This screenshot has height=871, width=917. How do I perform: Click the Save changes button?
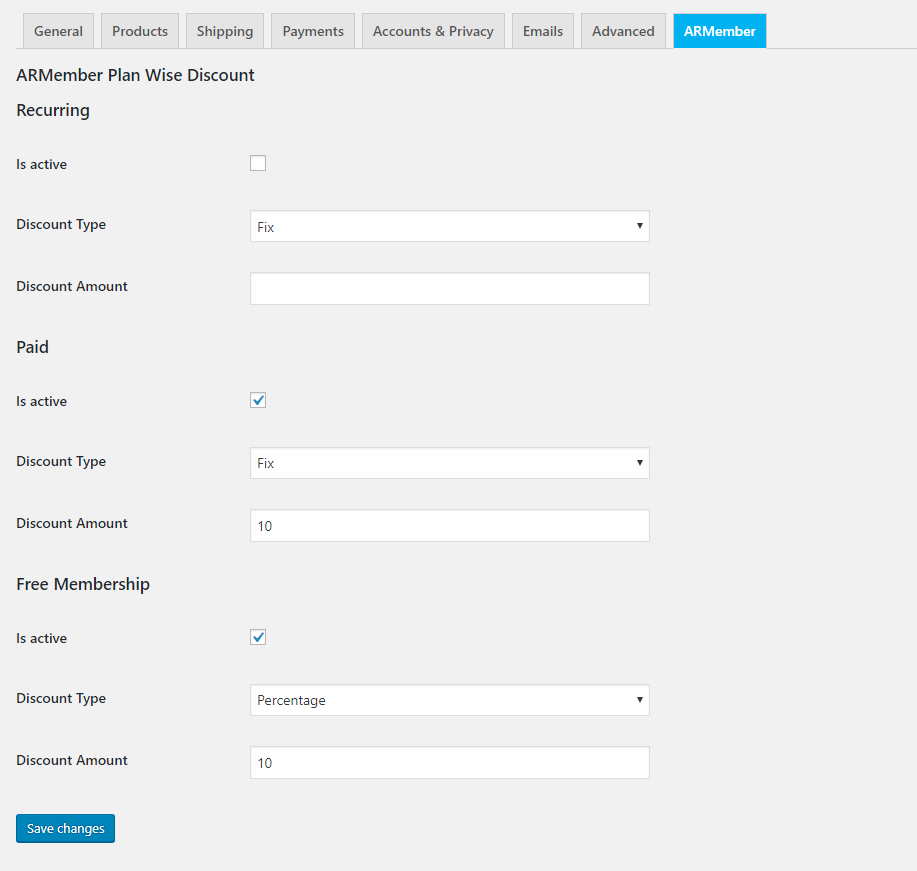point(66,828)
